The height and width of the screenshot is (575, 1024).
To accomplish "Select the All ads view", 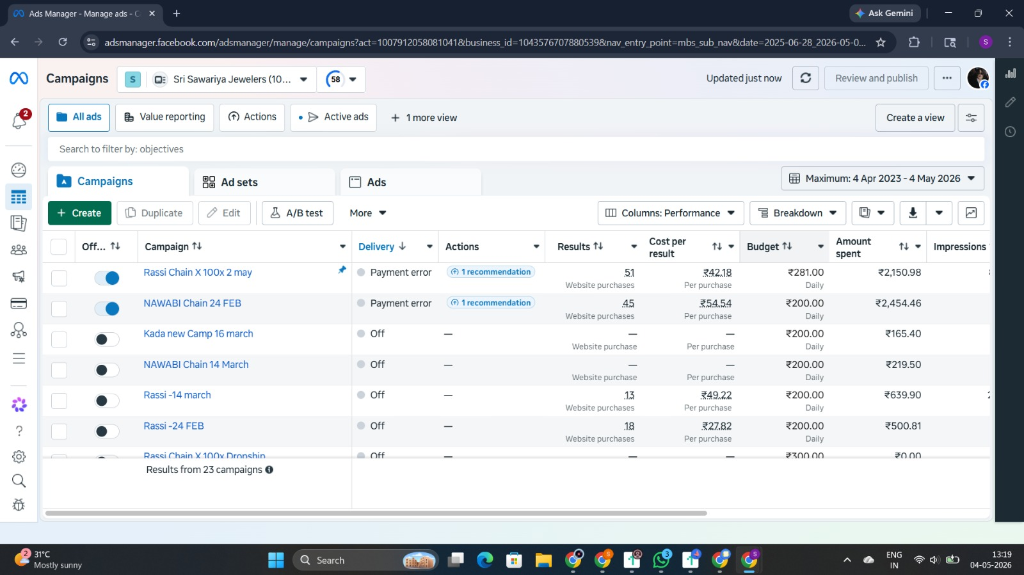I will [78, 118].
